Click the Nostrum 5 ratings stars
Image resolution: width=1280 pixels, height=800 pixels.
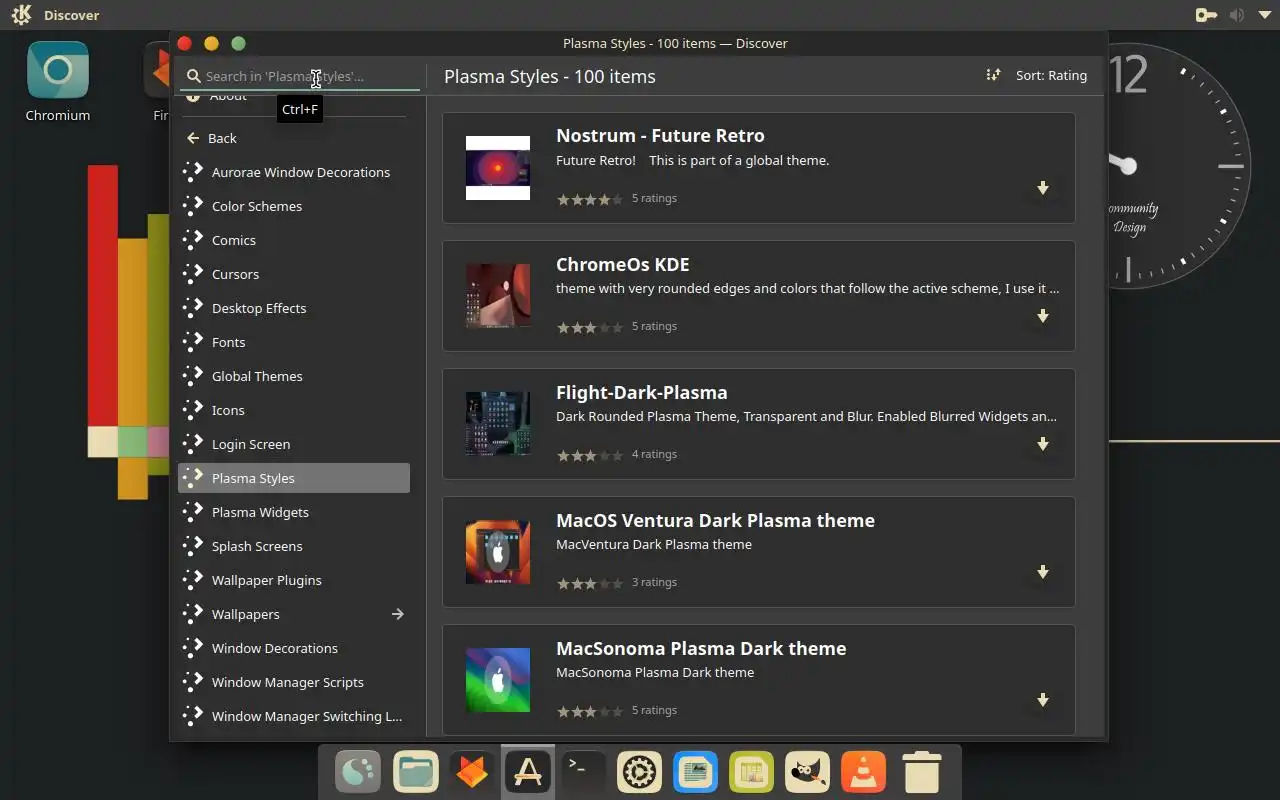click(590, 199)
